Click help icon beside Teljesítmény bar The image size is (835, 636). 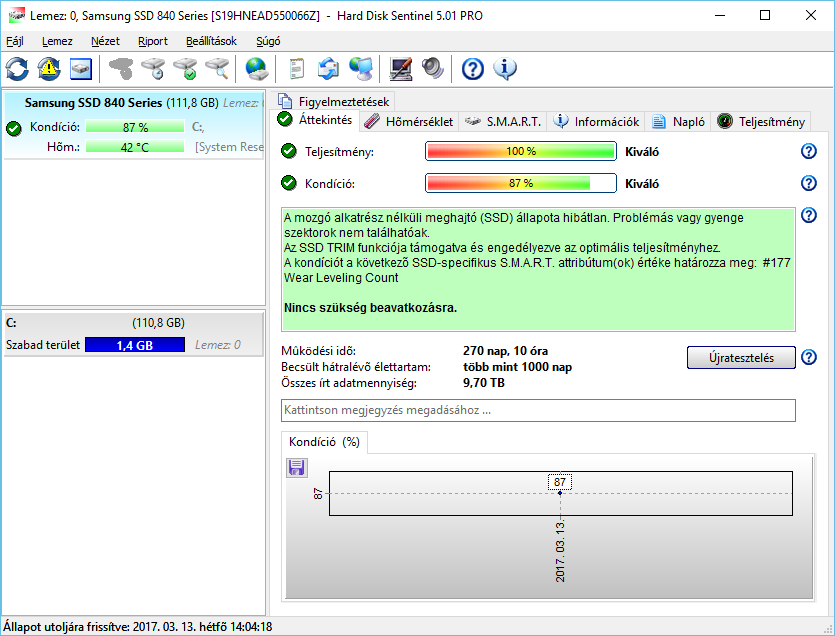[809, 151]
